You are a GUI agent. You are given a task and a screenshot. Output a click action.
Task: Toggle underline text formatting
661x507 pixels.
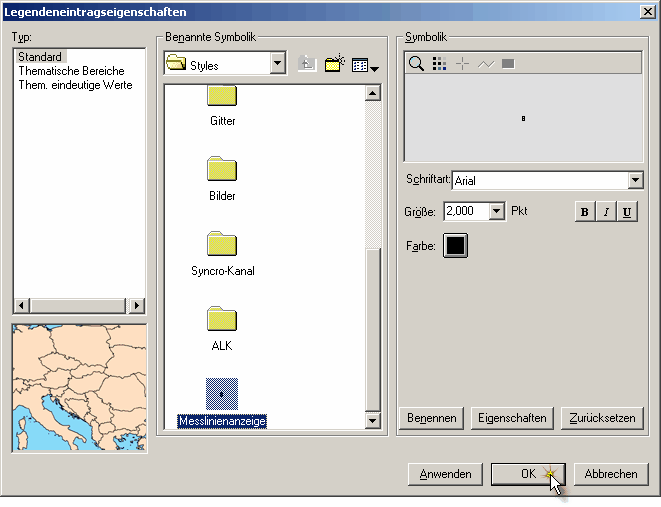click(627, 212)
